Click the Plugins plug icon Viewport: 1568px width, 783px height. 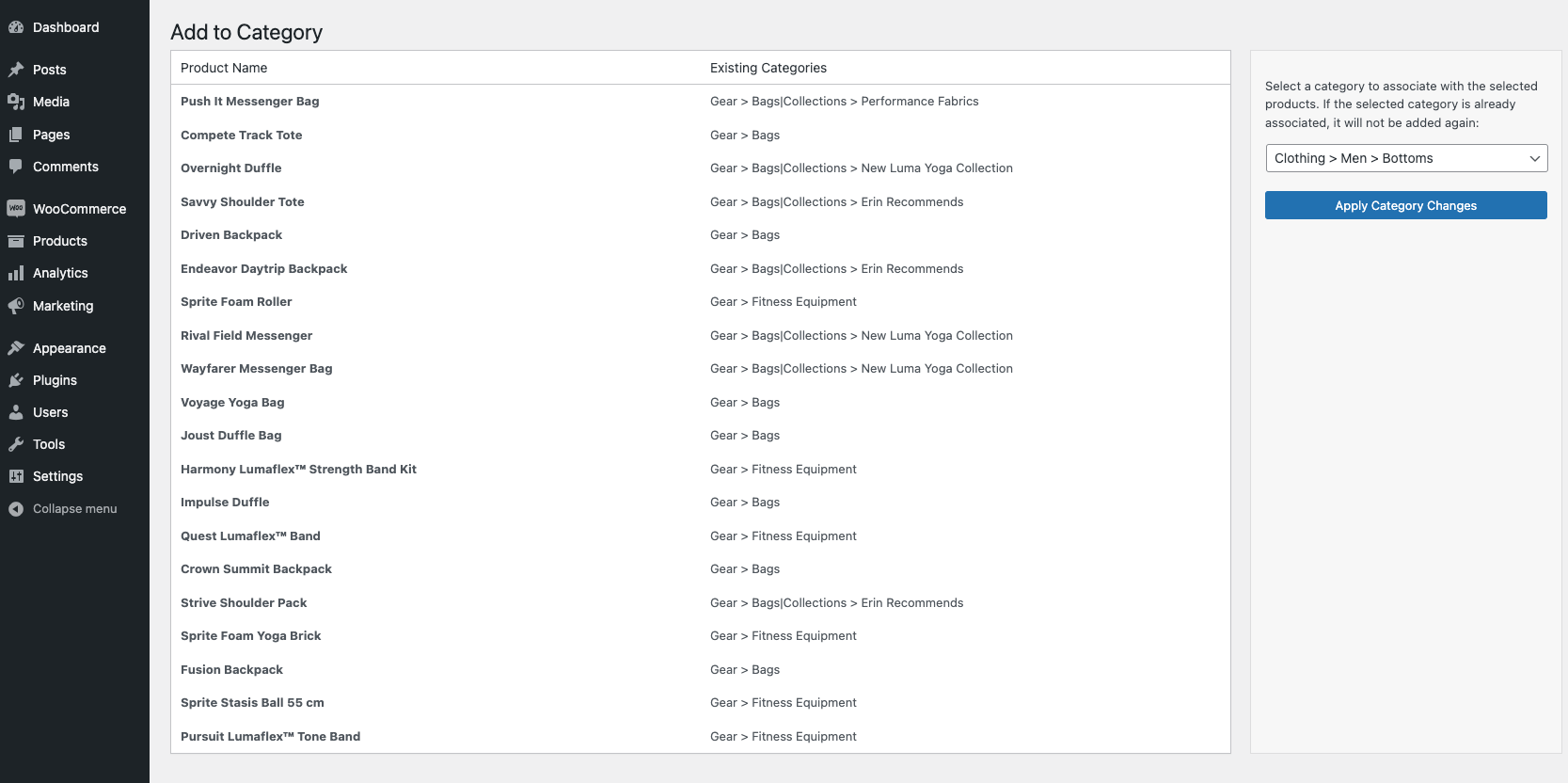tap(16, 380)
